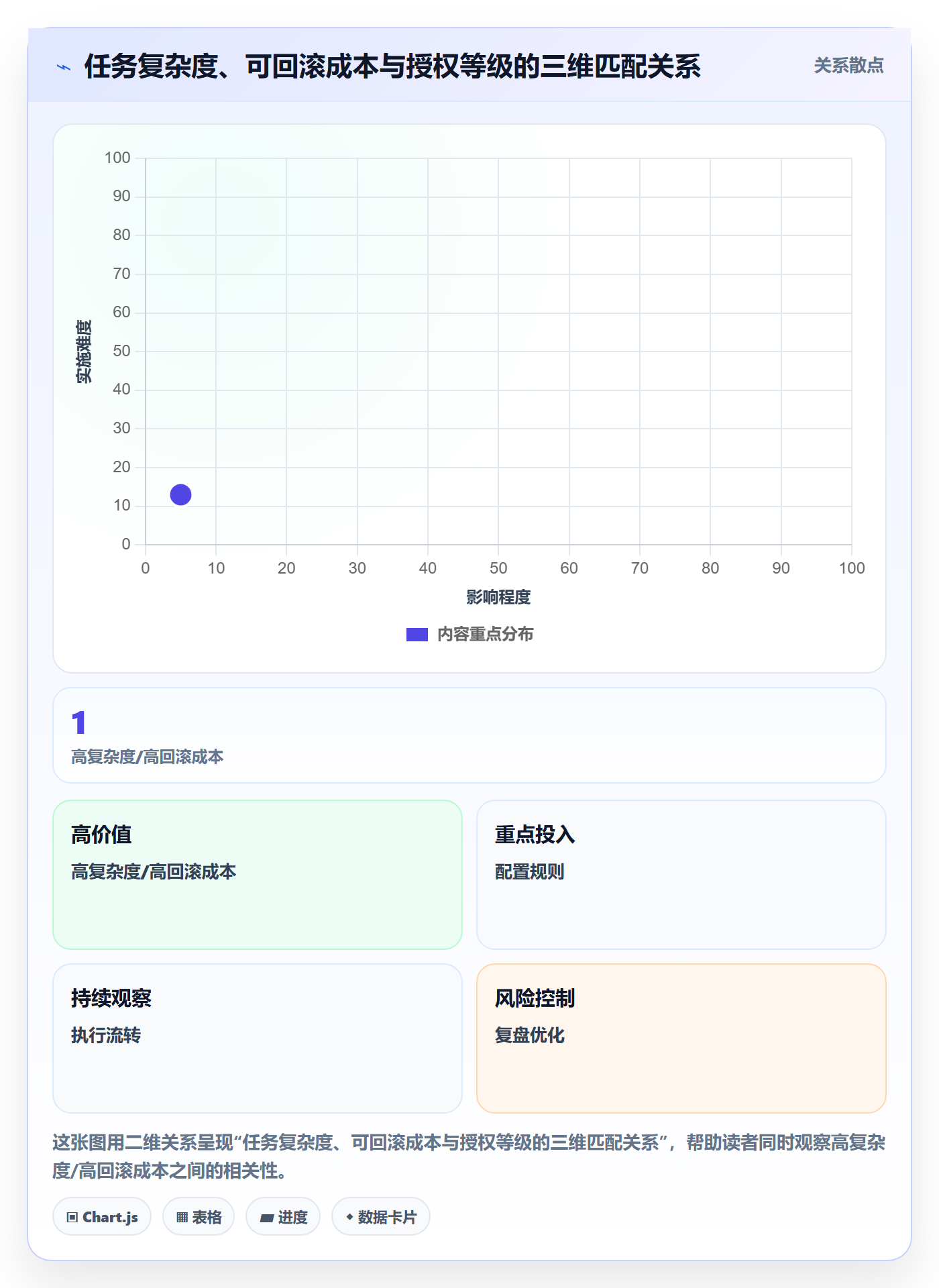939x1288 pixels.
Task: Click the 实施难度 y-axis title
Action: (x=84, y=352)
